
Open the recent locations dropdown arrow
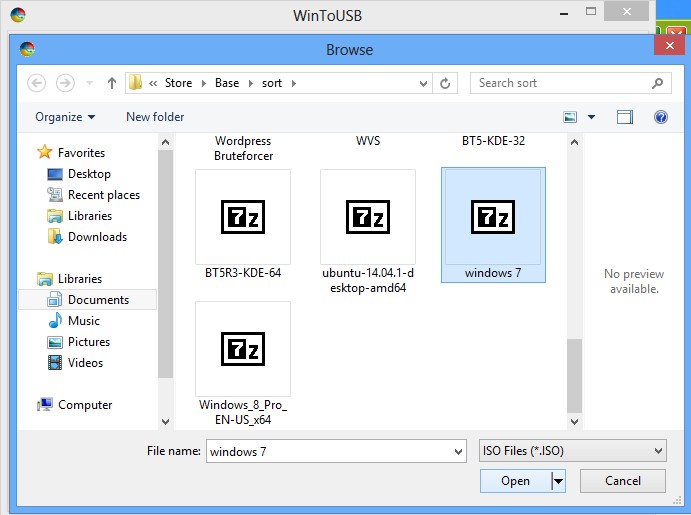click(x=89, y=83)
